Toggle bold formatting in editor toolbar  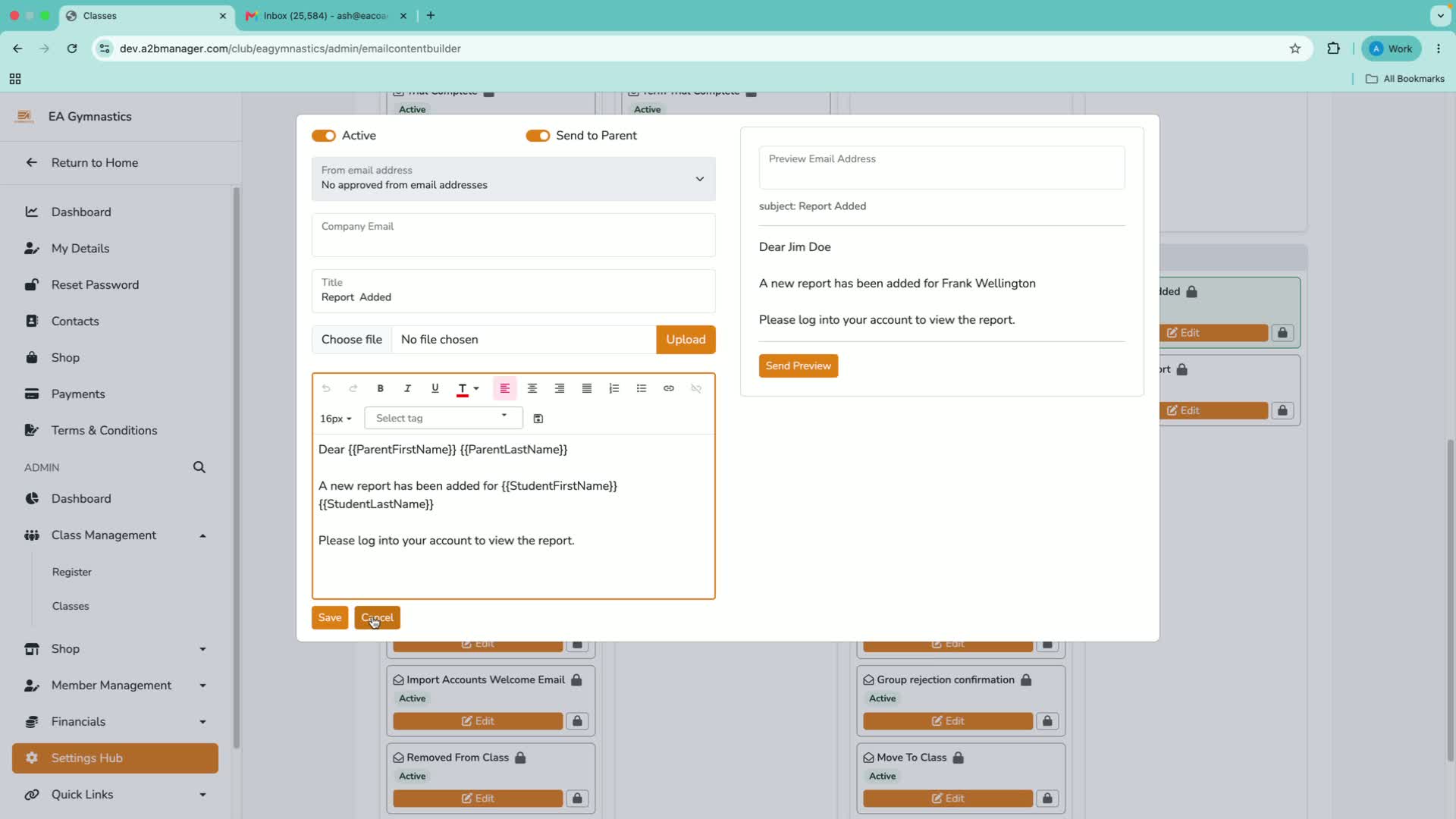(x=381, y=388)
